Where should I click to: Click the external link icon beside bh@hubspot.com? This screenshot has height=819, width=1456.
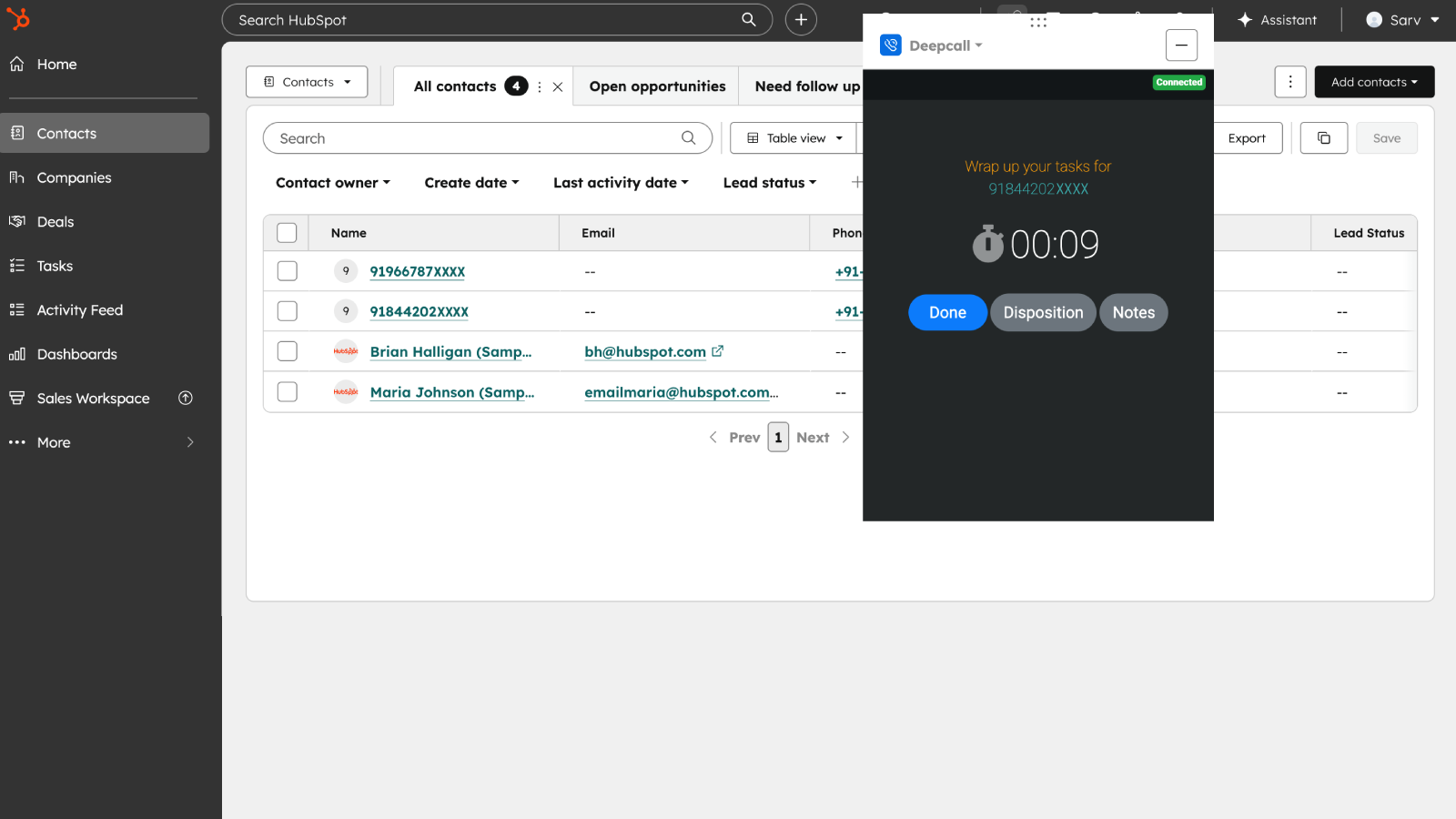pos(718,350)
